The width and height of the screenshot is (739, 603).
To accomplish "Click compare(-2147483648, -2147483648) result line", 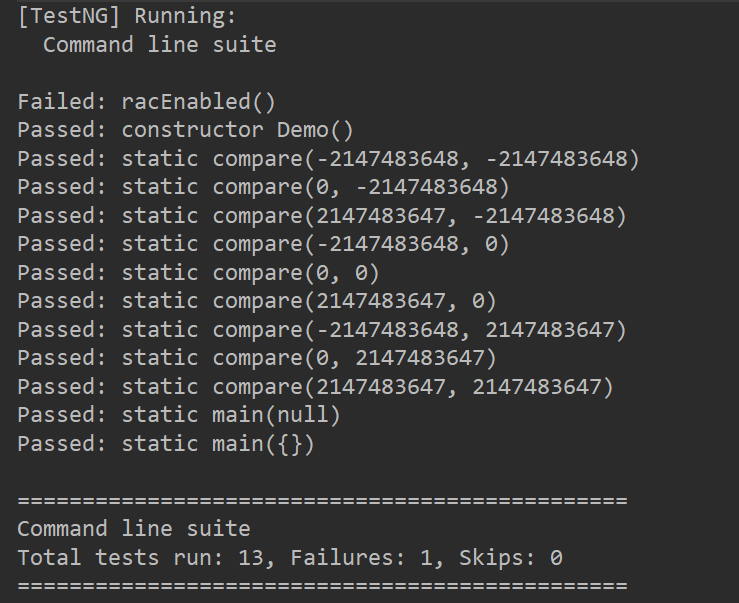I will (328, 159).
